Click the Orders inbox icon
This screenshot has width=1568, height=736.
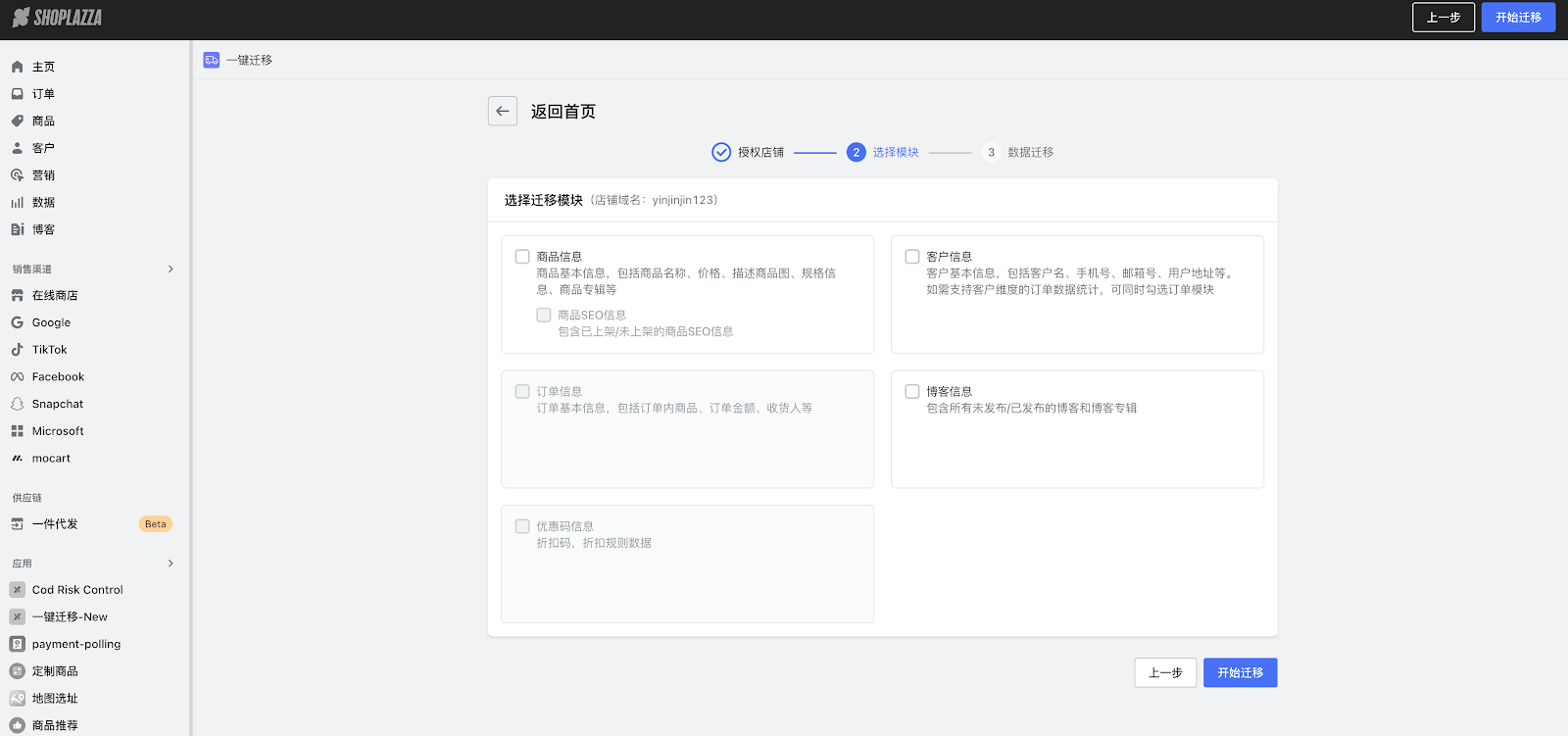click(17, 94)
